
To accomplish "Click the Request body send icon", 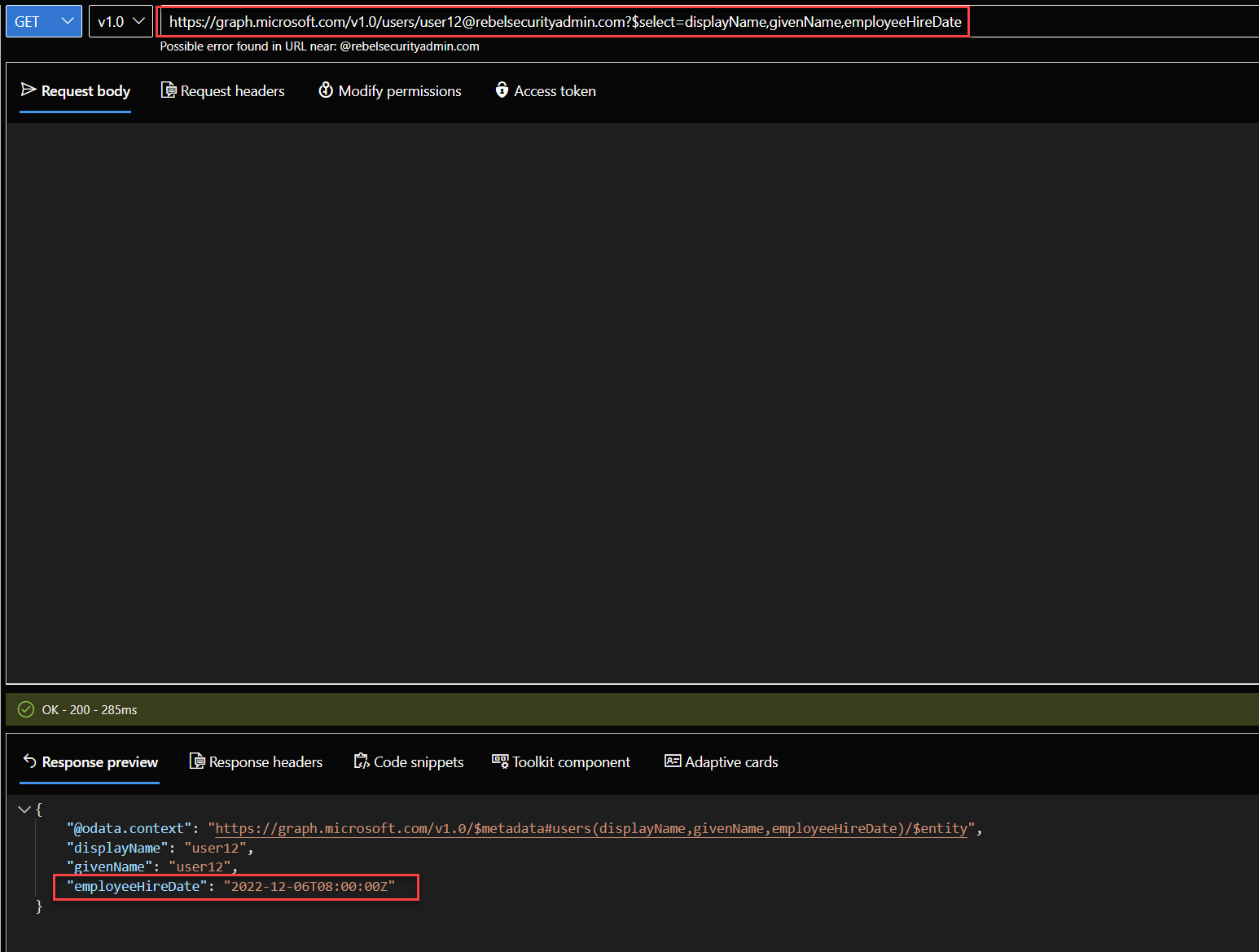I will (x=29, y=90).
